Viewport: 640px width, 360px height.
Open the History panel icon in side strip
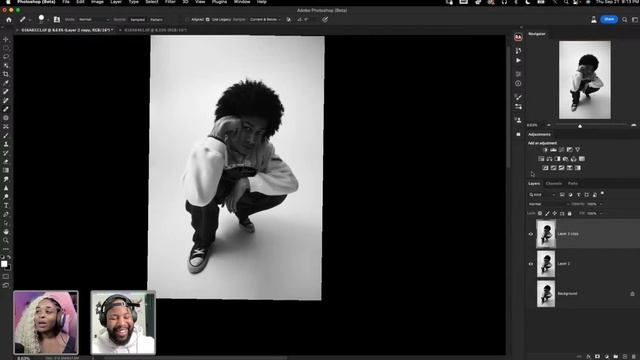point(518,51)
